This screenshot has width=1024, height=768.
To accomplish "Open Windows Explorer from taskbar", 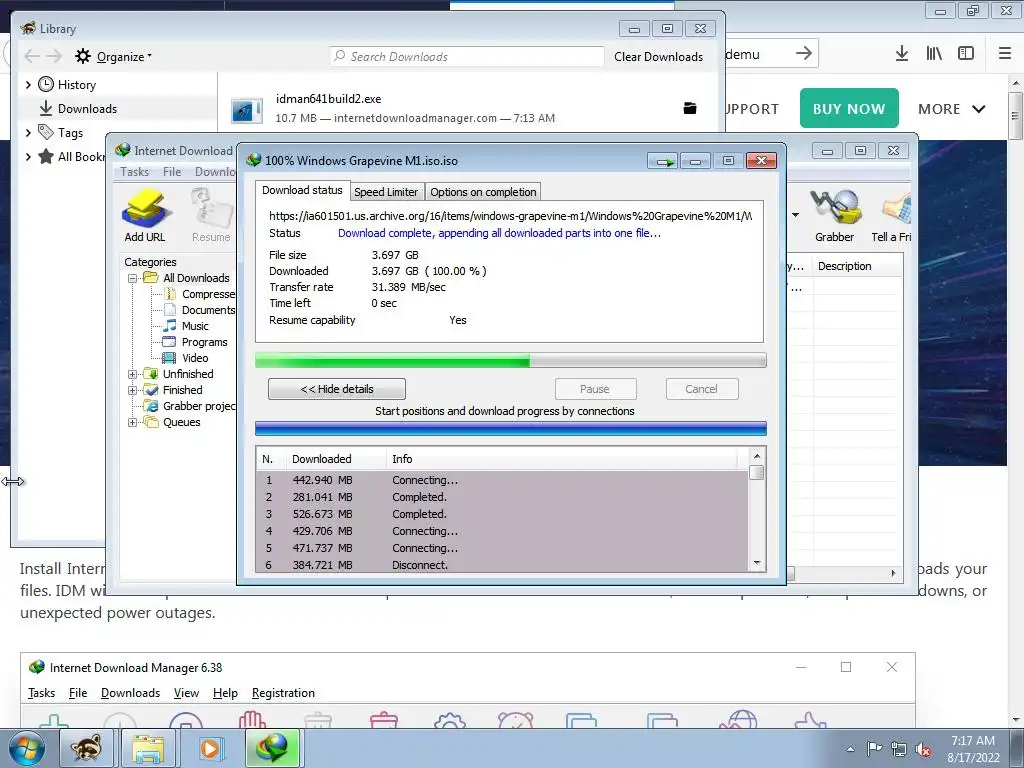I will tap(148, 748).
